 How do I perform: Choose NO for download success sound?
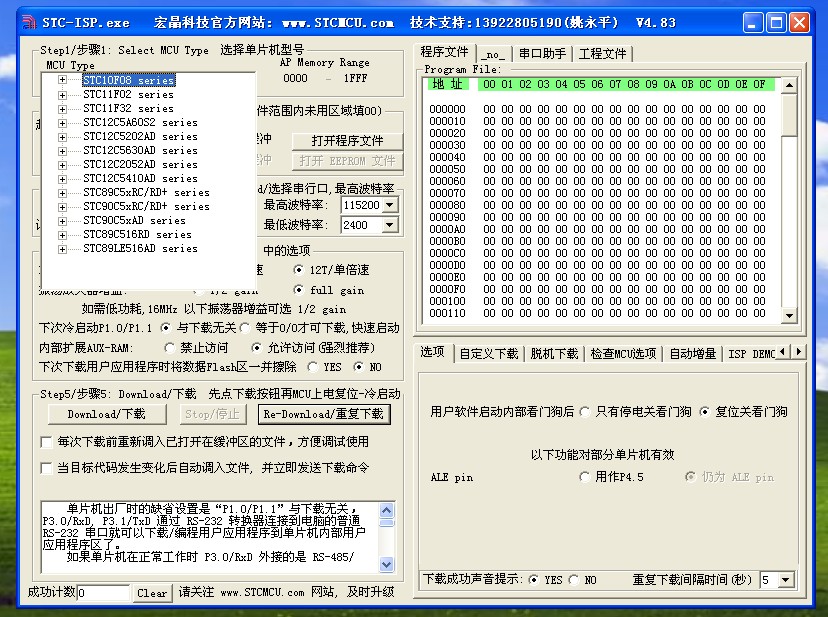pyautogui.click(x=574, y=579)
